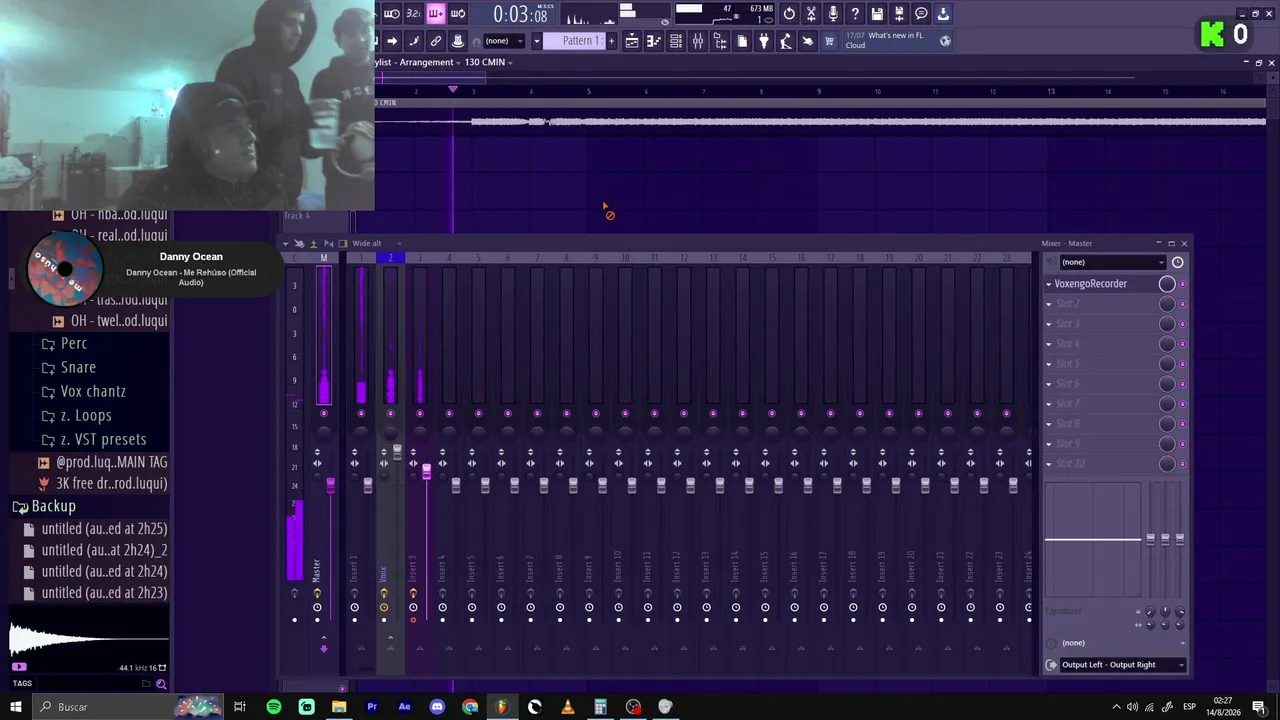
Task: Click the Windows Start button
Action: tap(16, 707)
